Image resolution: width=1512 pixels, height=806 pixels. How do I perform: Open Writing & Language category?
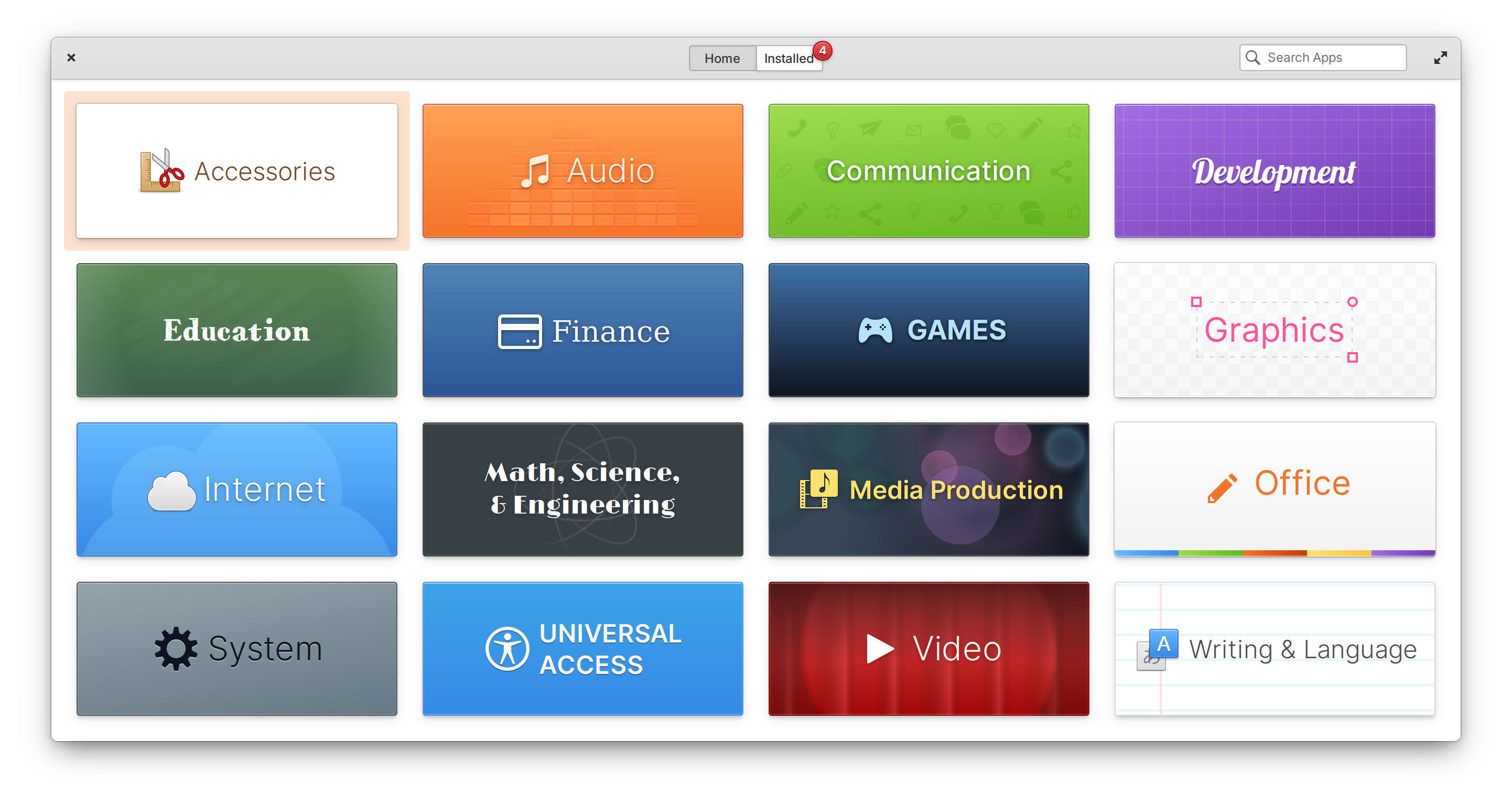(1275, 648)
